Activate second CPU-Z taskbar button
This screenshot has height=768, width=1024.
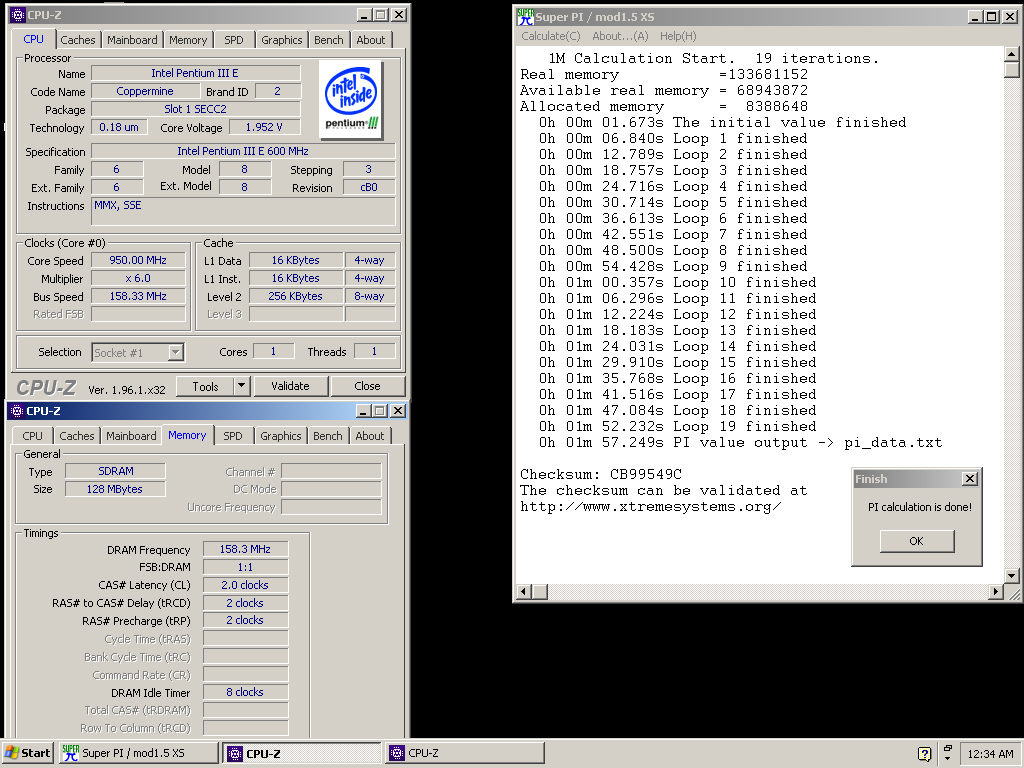[464, 753]
